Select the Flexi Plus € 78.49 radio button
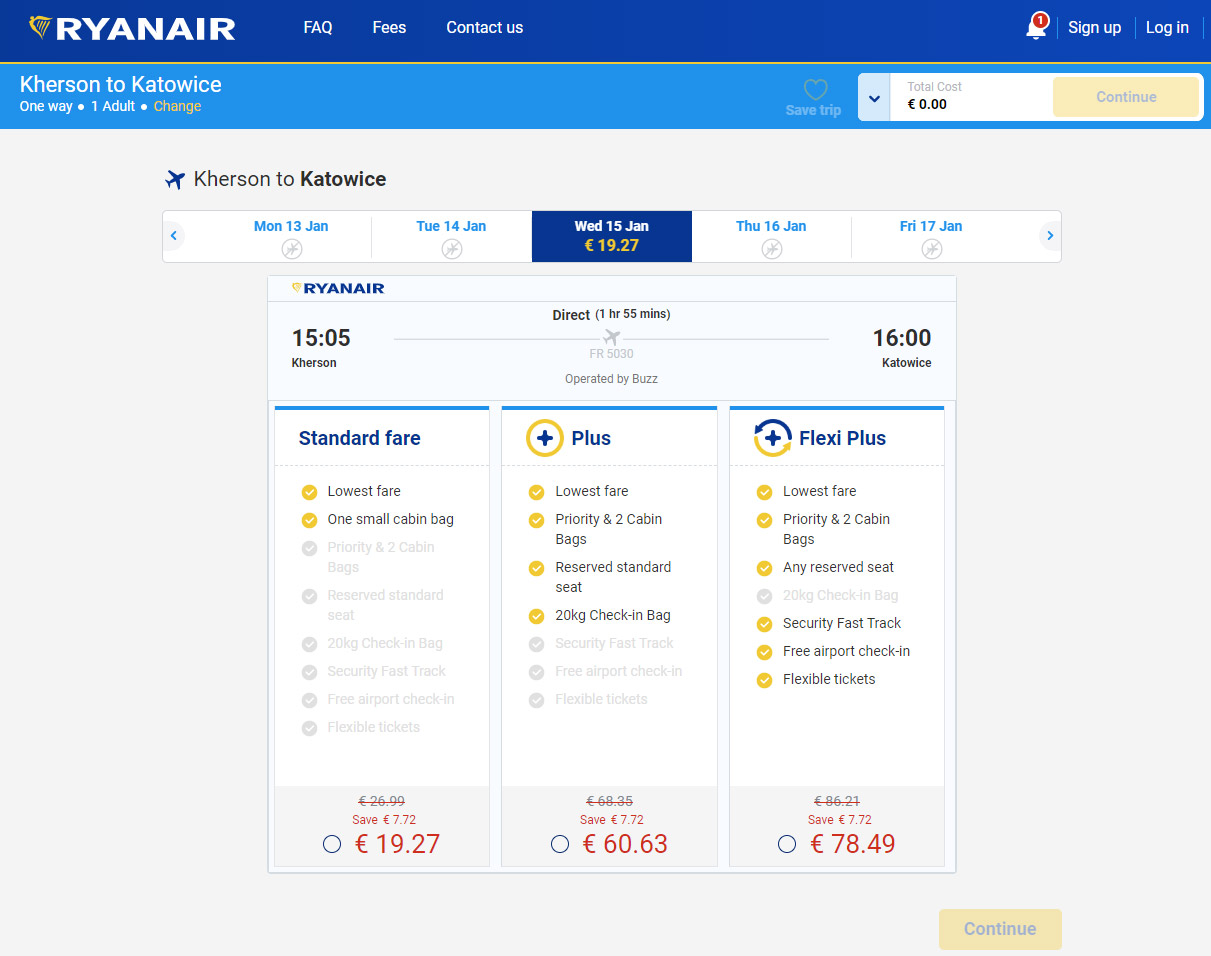The image size is (1211, 956). 787,844
